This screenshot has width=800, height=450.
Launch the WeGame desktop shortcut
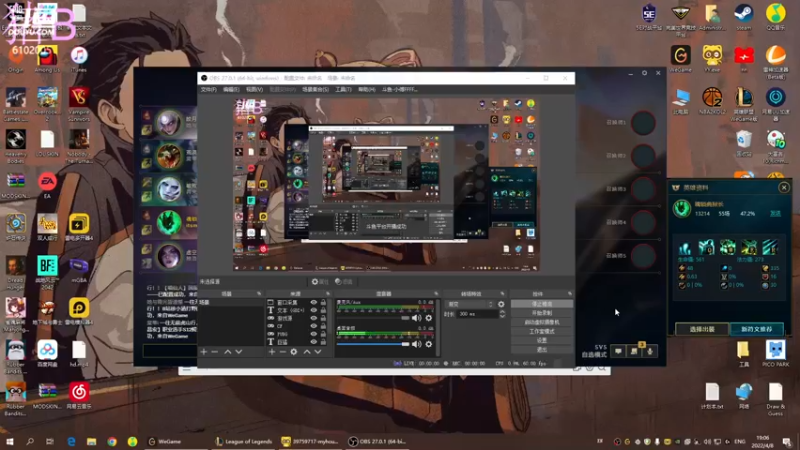tap(681, 59)
